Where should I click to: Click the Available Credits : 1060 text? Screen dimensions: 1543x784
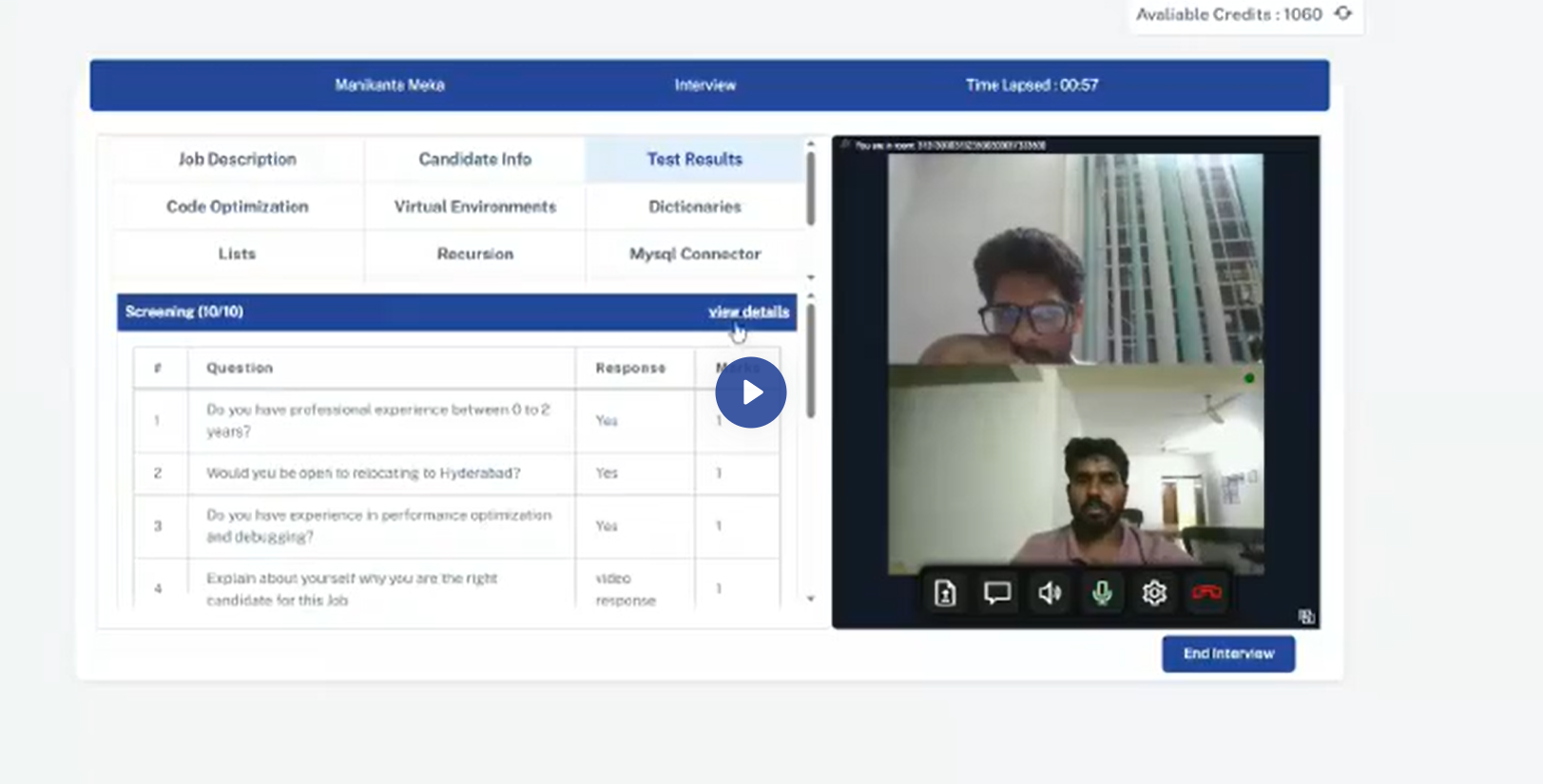[1229, 14]
